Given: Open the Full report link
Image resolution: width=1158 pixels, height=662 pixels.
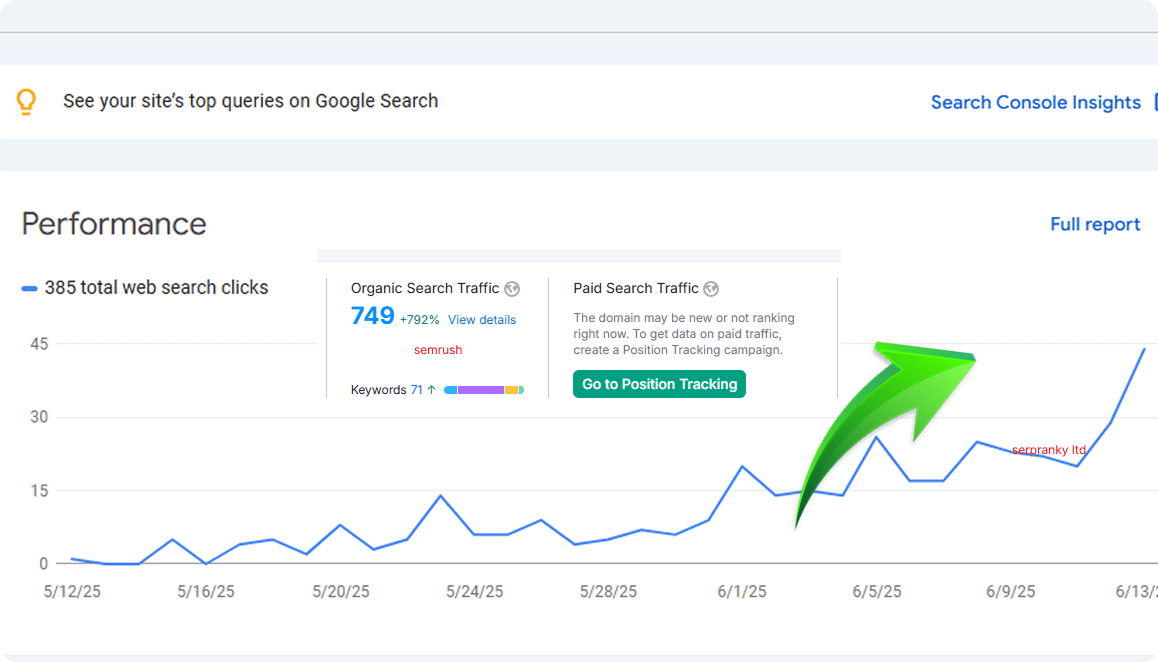Looking at the screenshot, I should pyautogui.click(x=1094, y=224).
